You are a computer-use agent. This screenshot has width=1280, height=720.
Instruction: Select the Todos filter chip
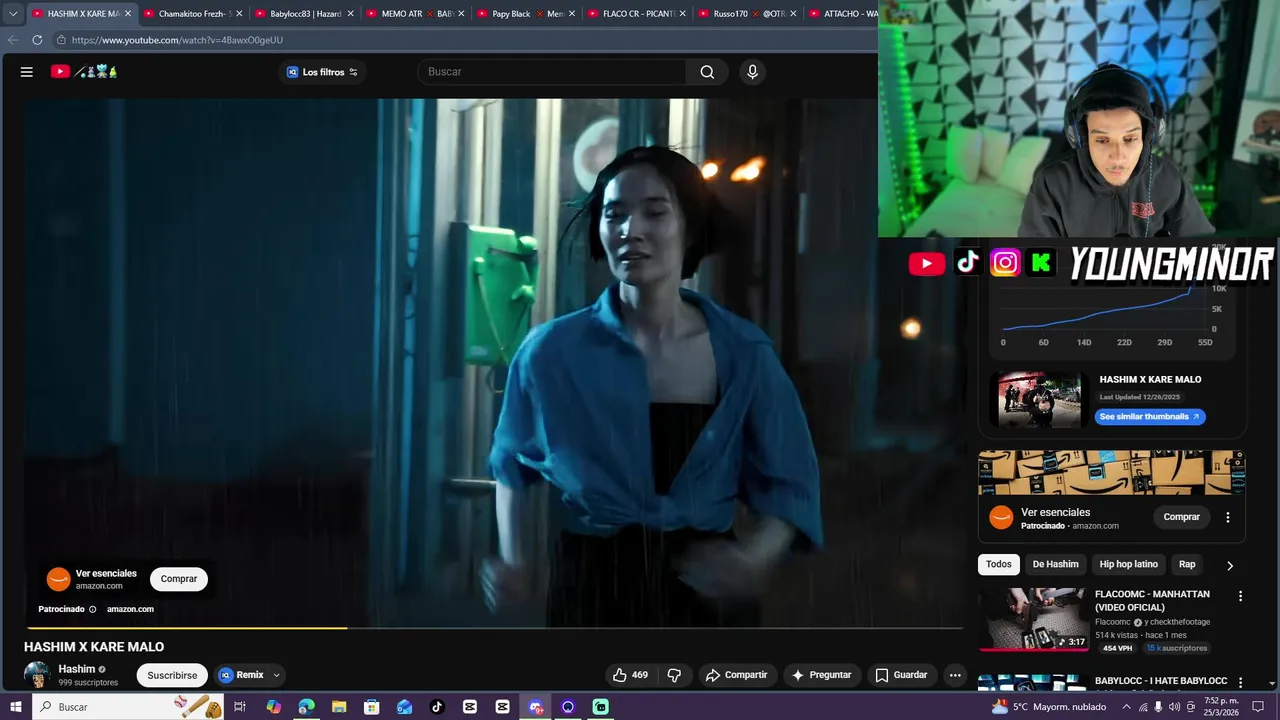tap(998, 564)
